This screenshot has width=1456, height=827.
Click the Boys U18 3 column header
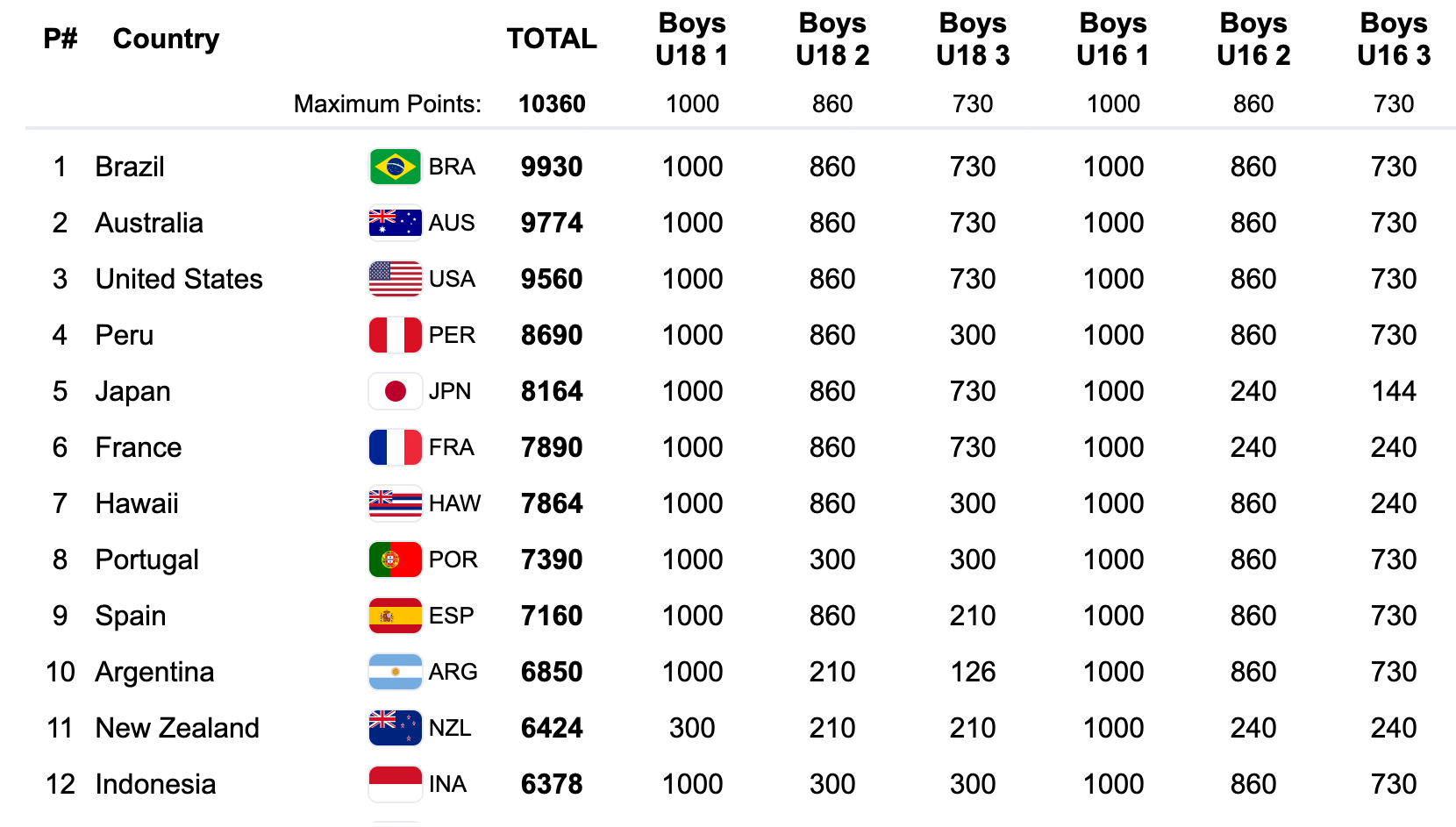973,39
